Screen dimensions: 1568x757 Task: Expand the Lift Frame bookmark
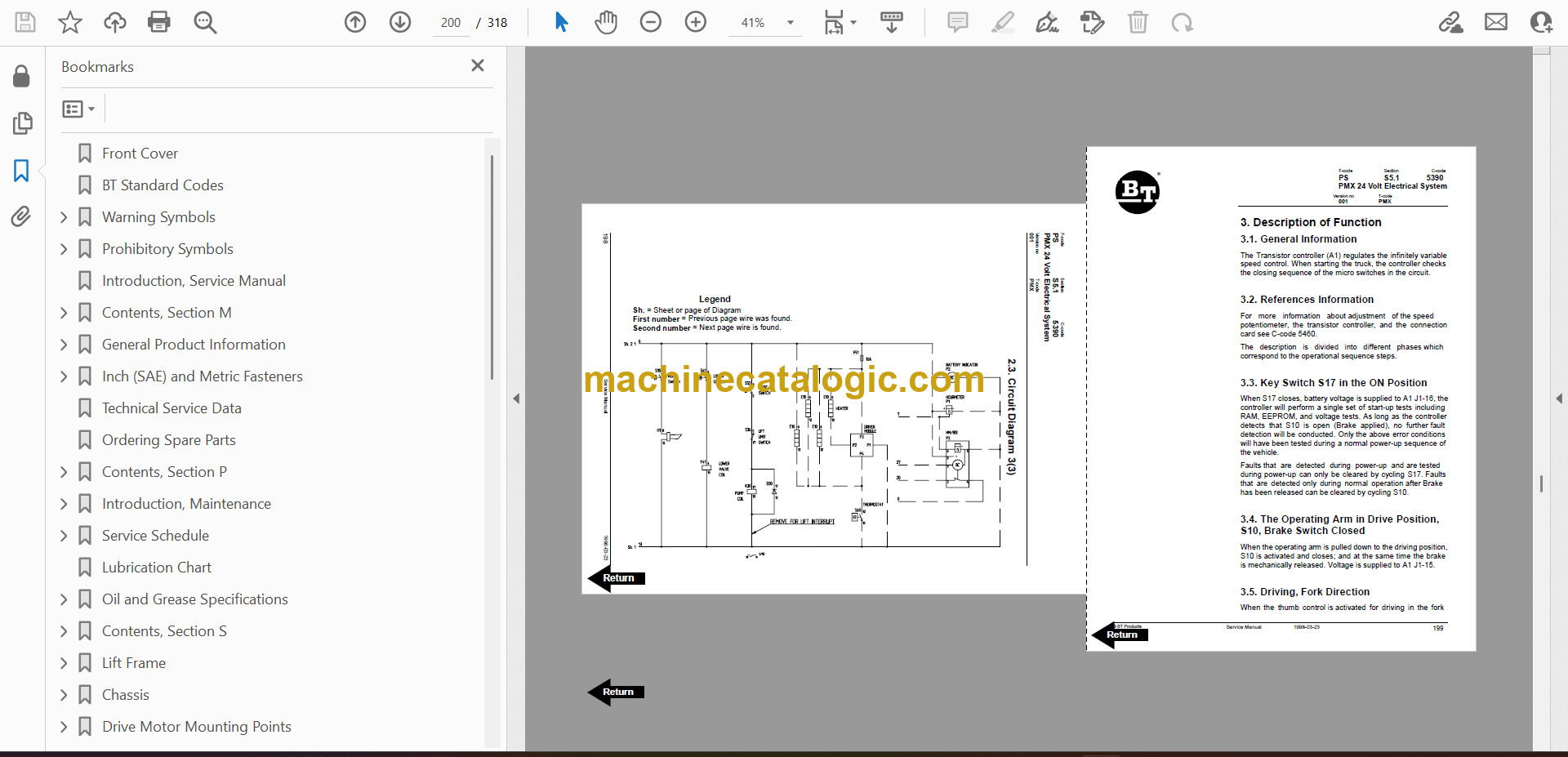pos(64,663)
